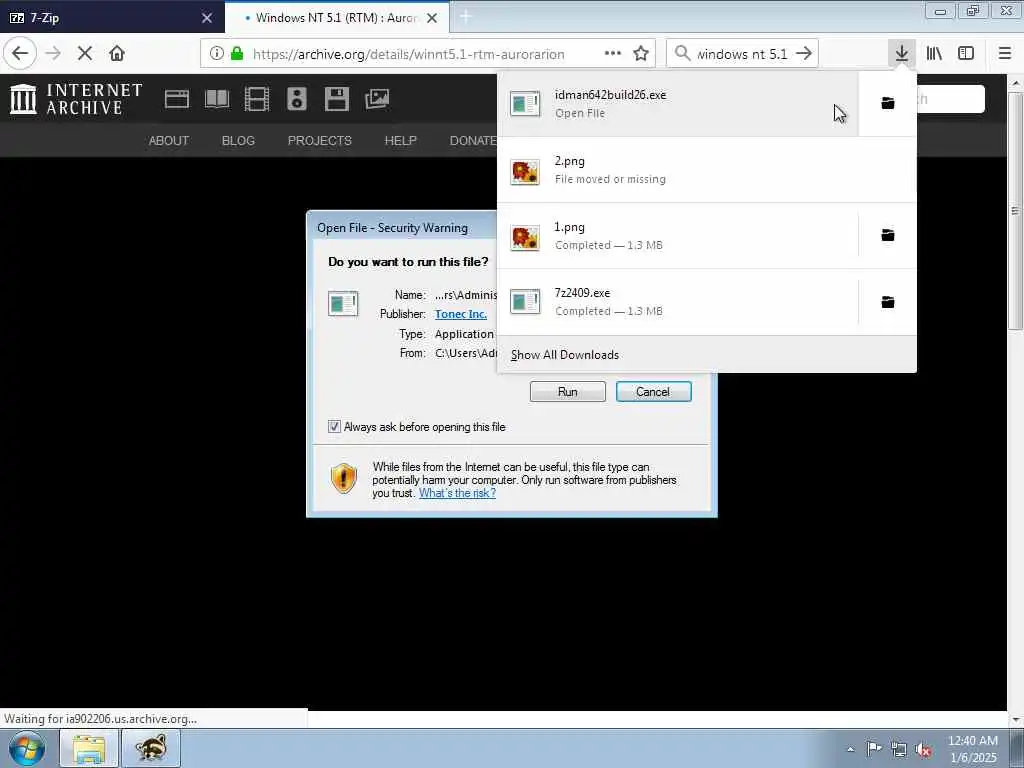Untick Always ask before opening this file
Screen dimensions: 1024x768
(x=334, y=427)
